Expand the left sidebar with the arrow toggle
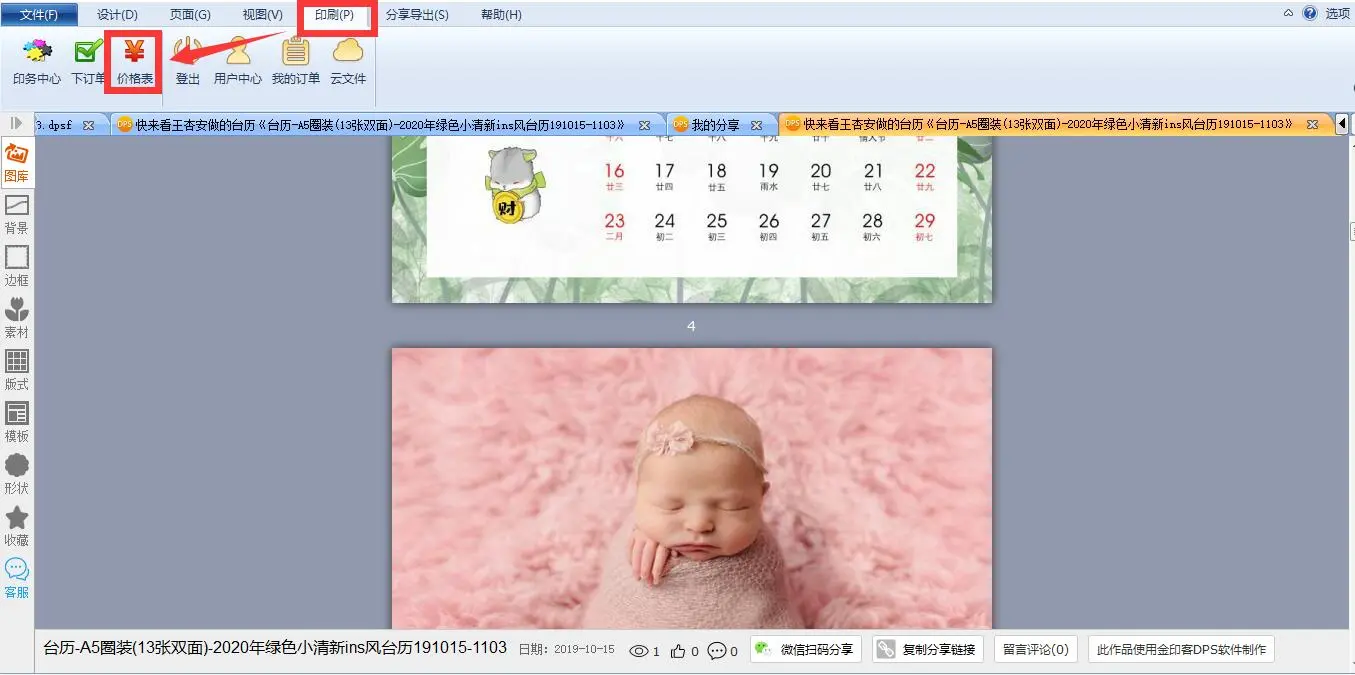1355x675 pixels. 16,124
